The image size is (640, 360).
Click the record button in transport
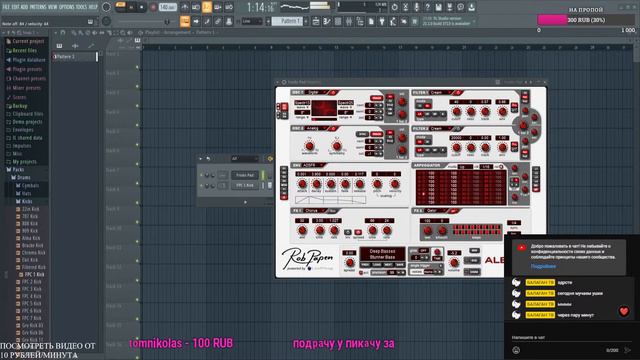tap(153, 7)
